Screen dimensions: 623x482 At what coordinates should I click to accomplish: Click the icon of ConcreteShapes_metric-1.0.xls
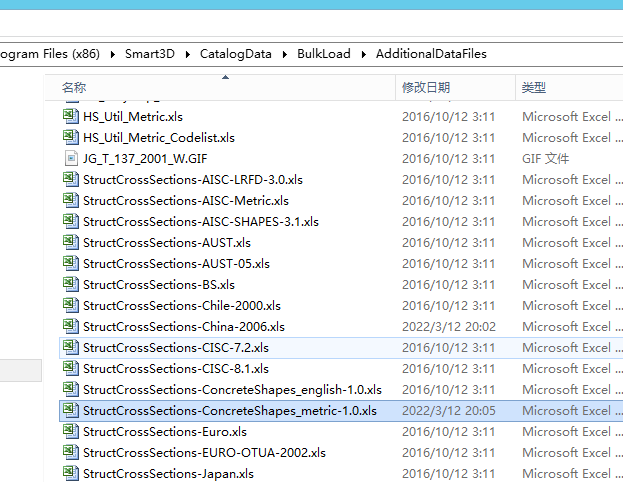[71, 410]
